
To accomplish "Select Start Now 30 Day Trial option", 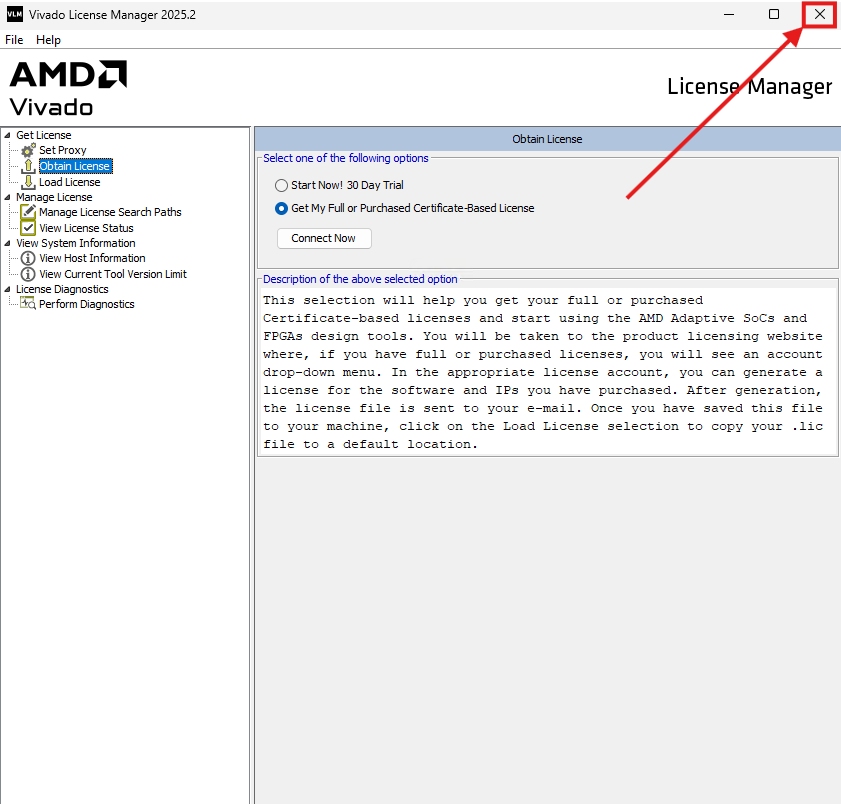I will click(281, 186).
